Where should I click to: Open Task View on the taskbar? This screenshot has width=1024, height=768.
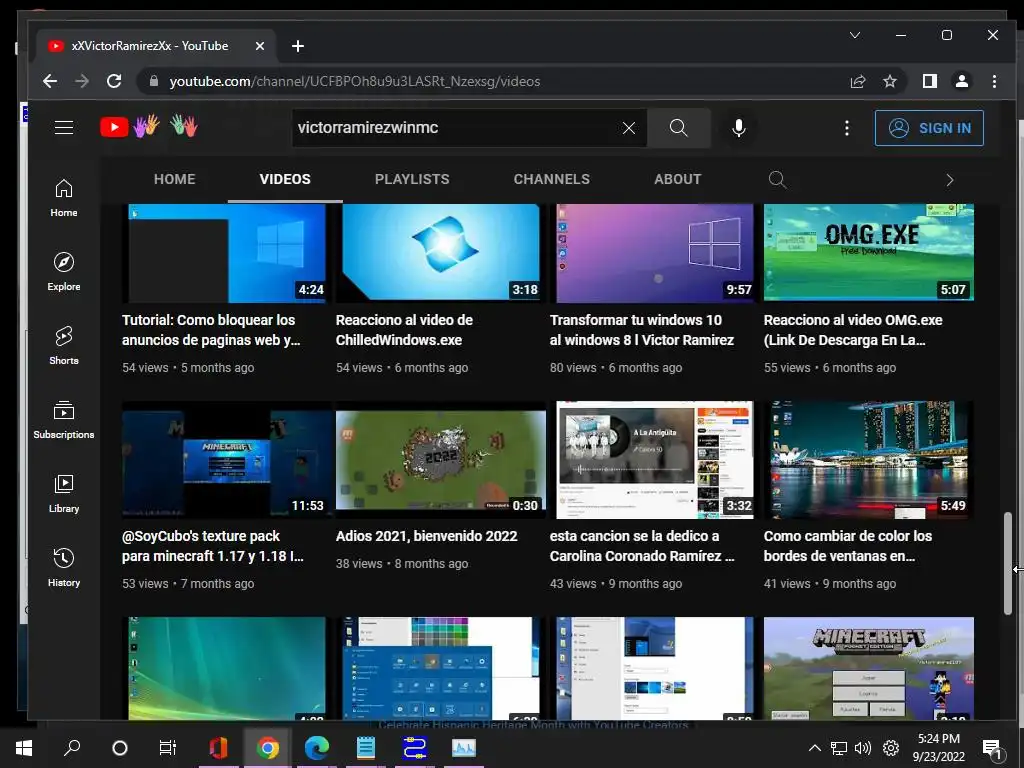click(168, 748)
